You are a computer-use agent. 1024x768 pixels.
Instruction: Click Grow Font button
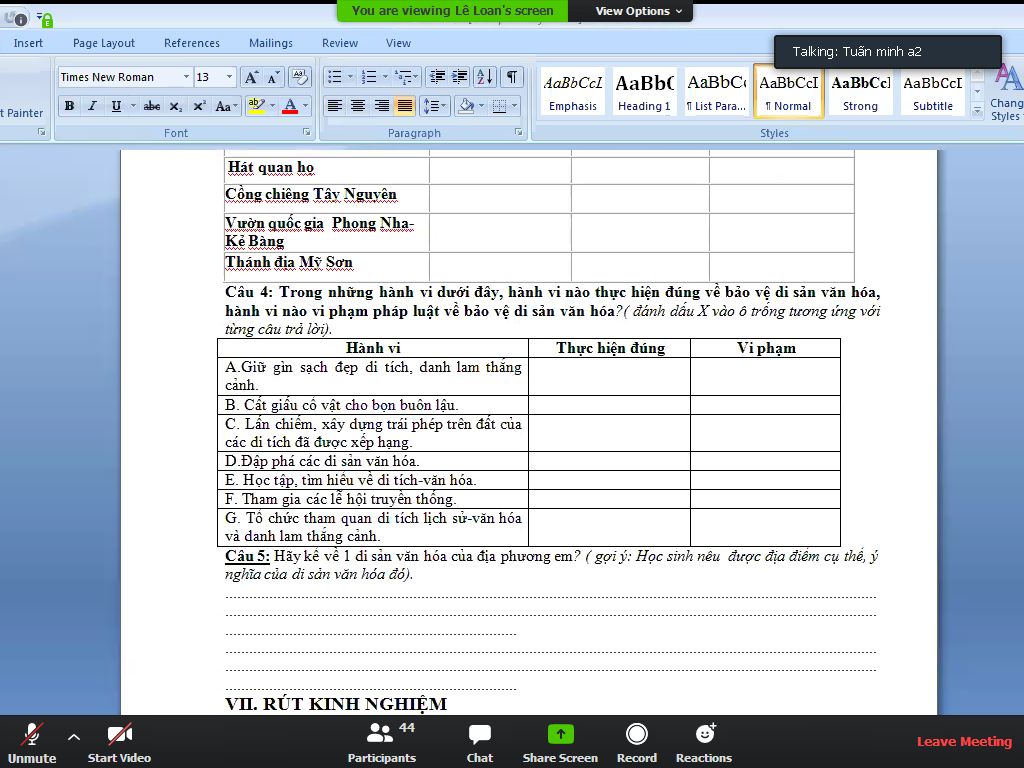click(251, 77)
